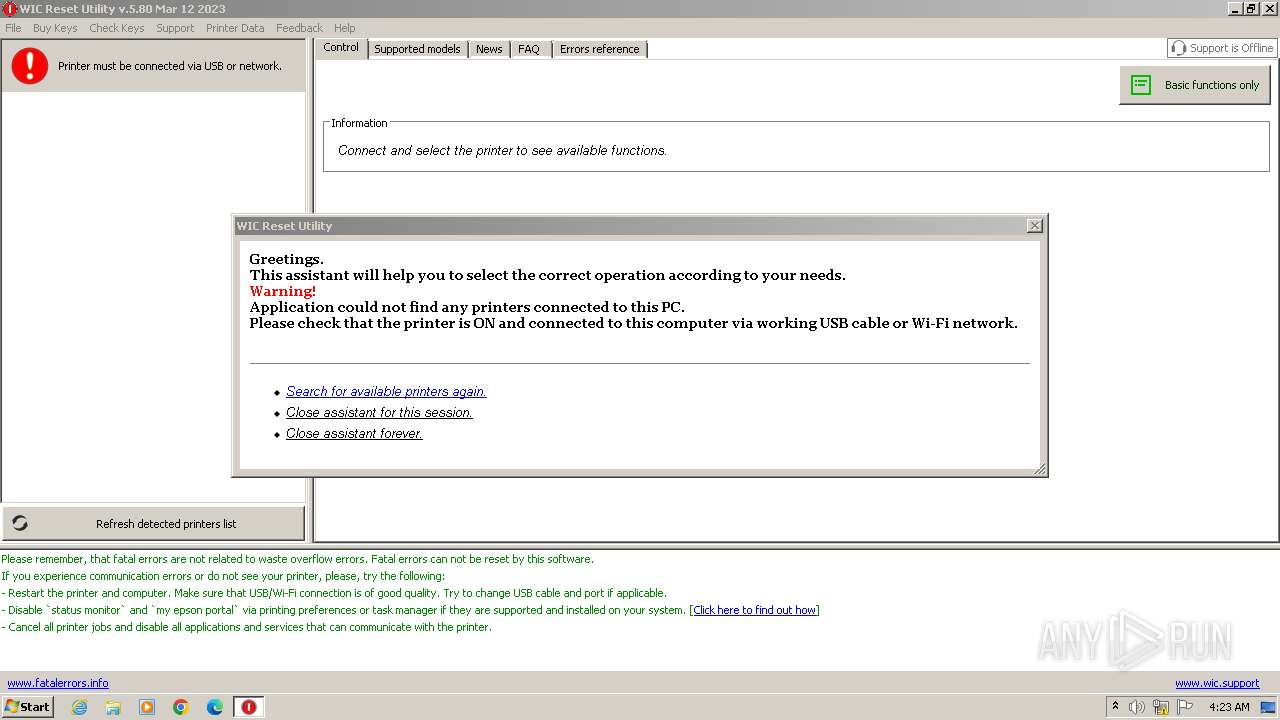Switch to the Control tab

pos(341,48)
